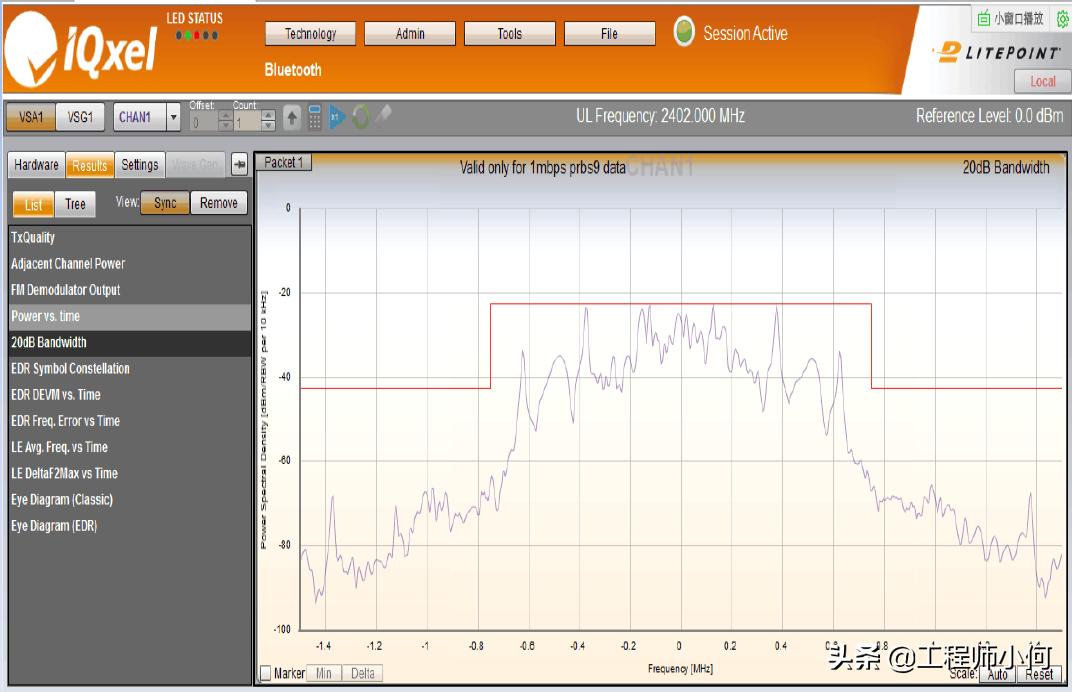Click the Auto scale button
This screenshot has height=692, width=1072.
point(997,674)
